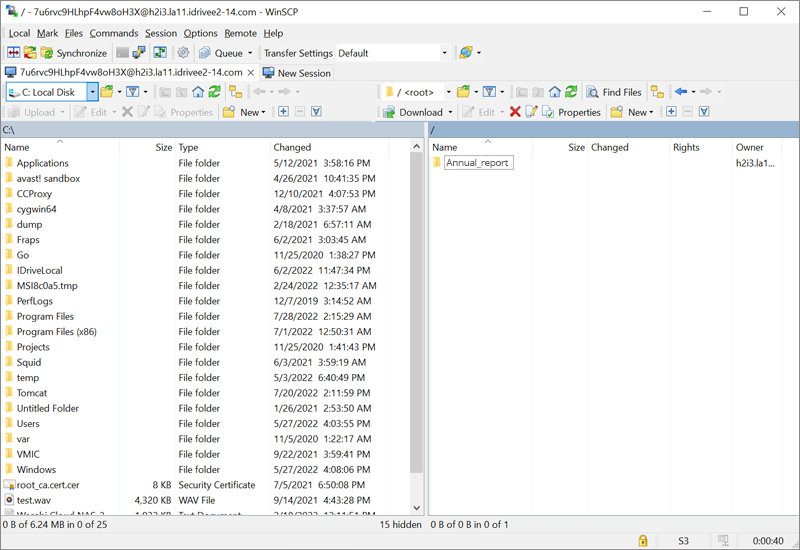Click the remote panel open directory icon
Image resolution: width=800 pixels, height=550 pixels.
point(463,92)
